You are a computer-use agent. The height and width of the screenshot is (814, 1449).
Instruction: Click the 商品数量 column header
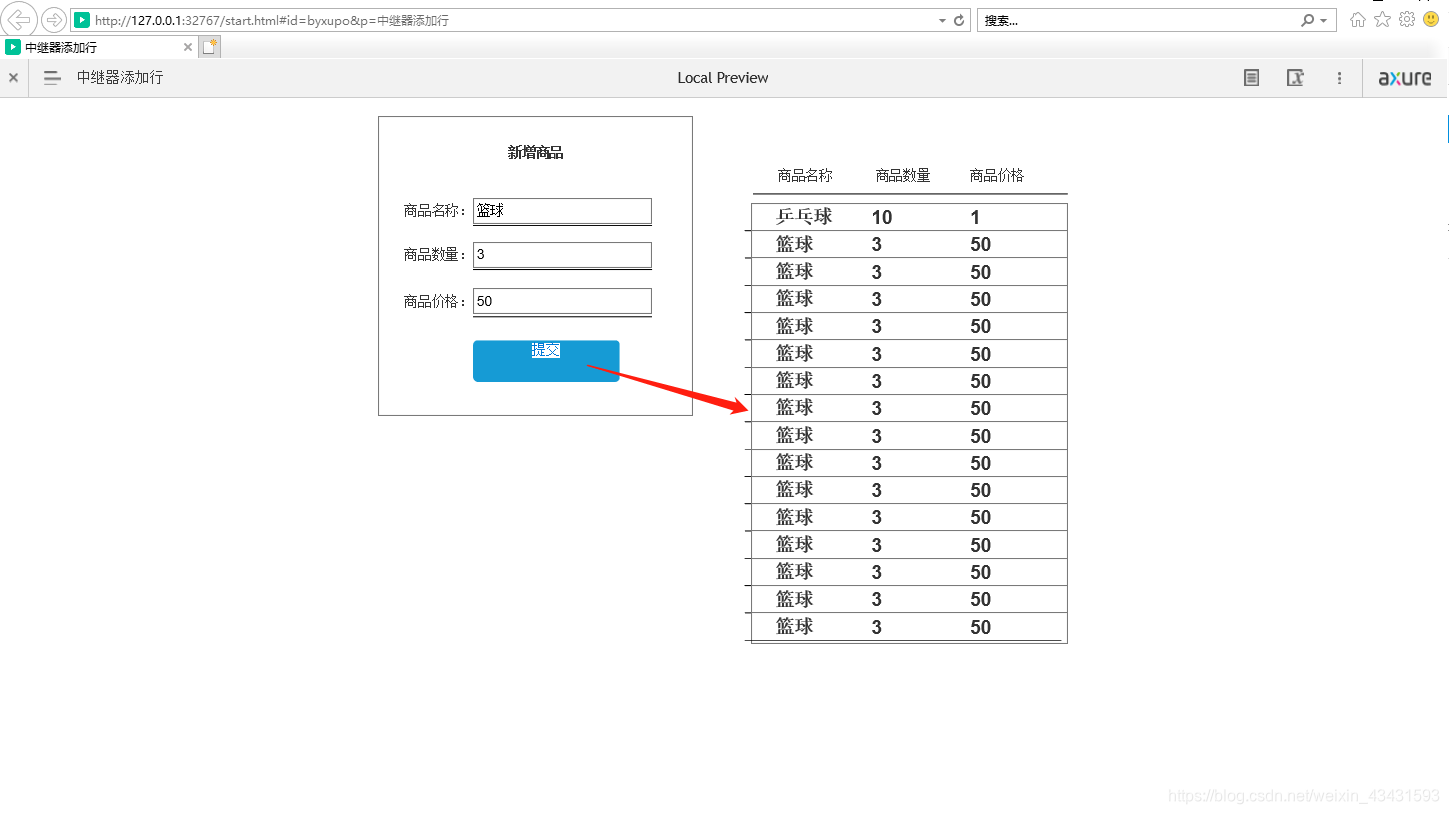[903, 176]
